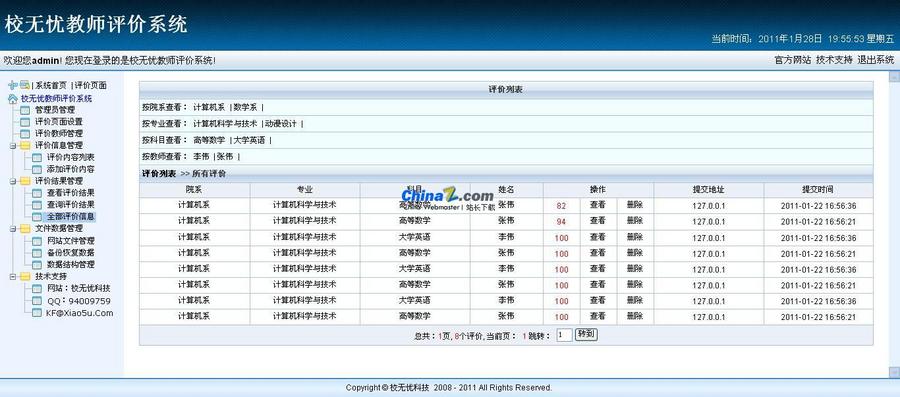The width and height of the screenshot is (900, 397).
Task: Click the 转到 button
Action: (x=586, y=334)
